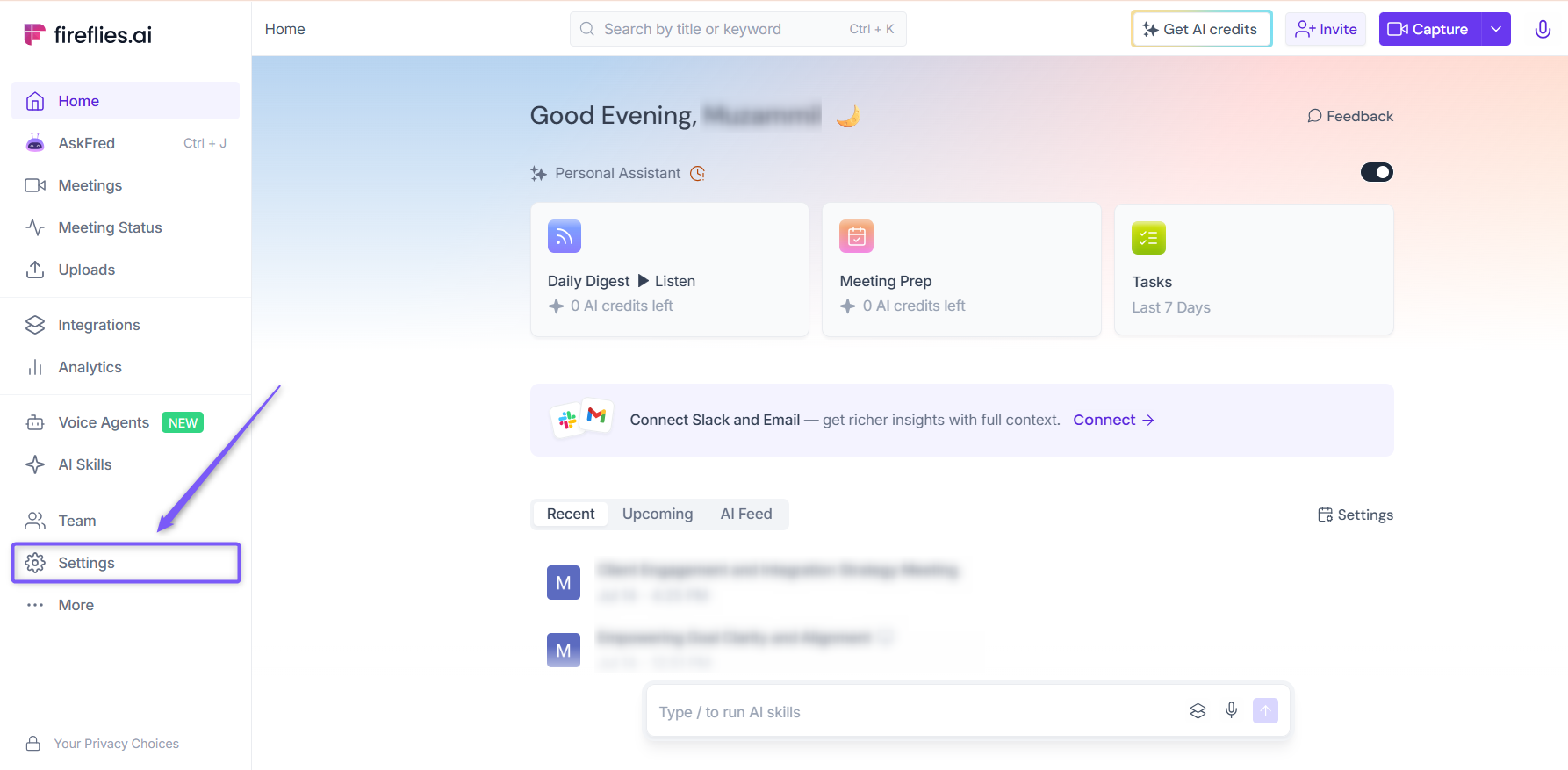This screenshot has width=1568, height=770.
Task: Open the Meeting Prep card title
Action: click(886, 281)
